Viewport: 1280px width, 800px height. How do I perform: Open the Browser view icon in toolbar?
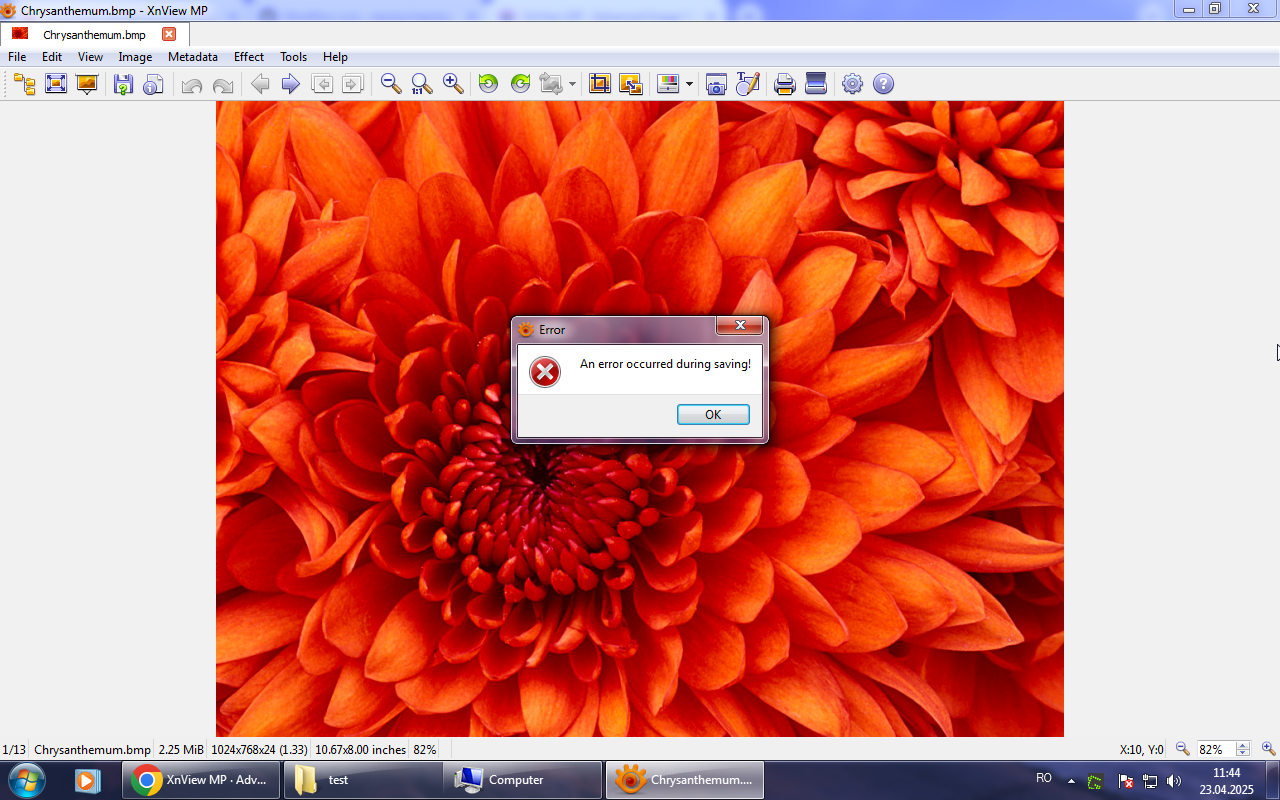[24, 84]
